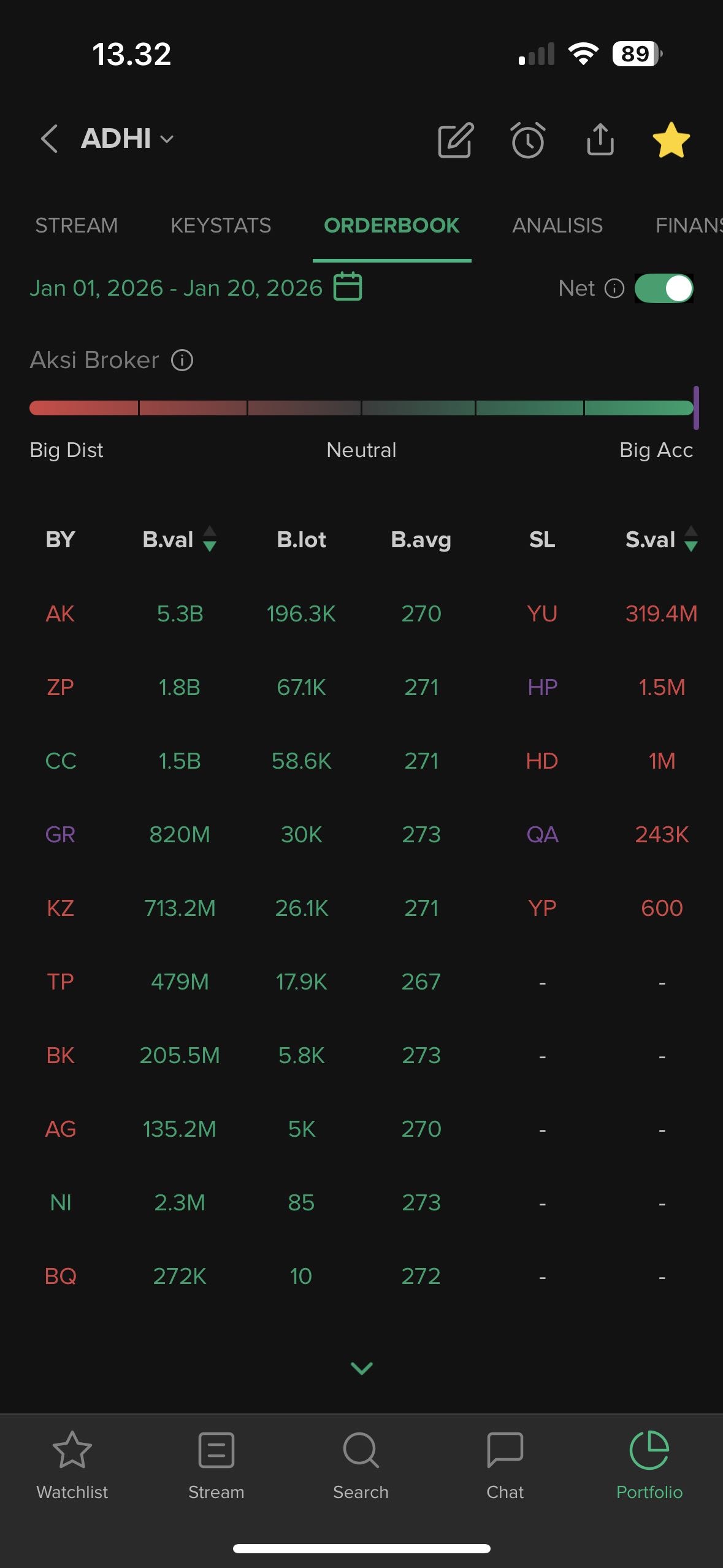Open the note edit icon
Image resolution: width=723 pixels, height=1568 pixels.
coord(456,140)
